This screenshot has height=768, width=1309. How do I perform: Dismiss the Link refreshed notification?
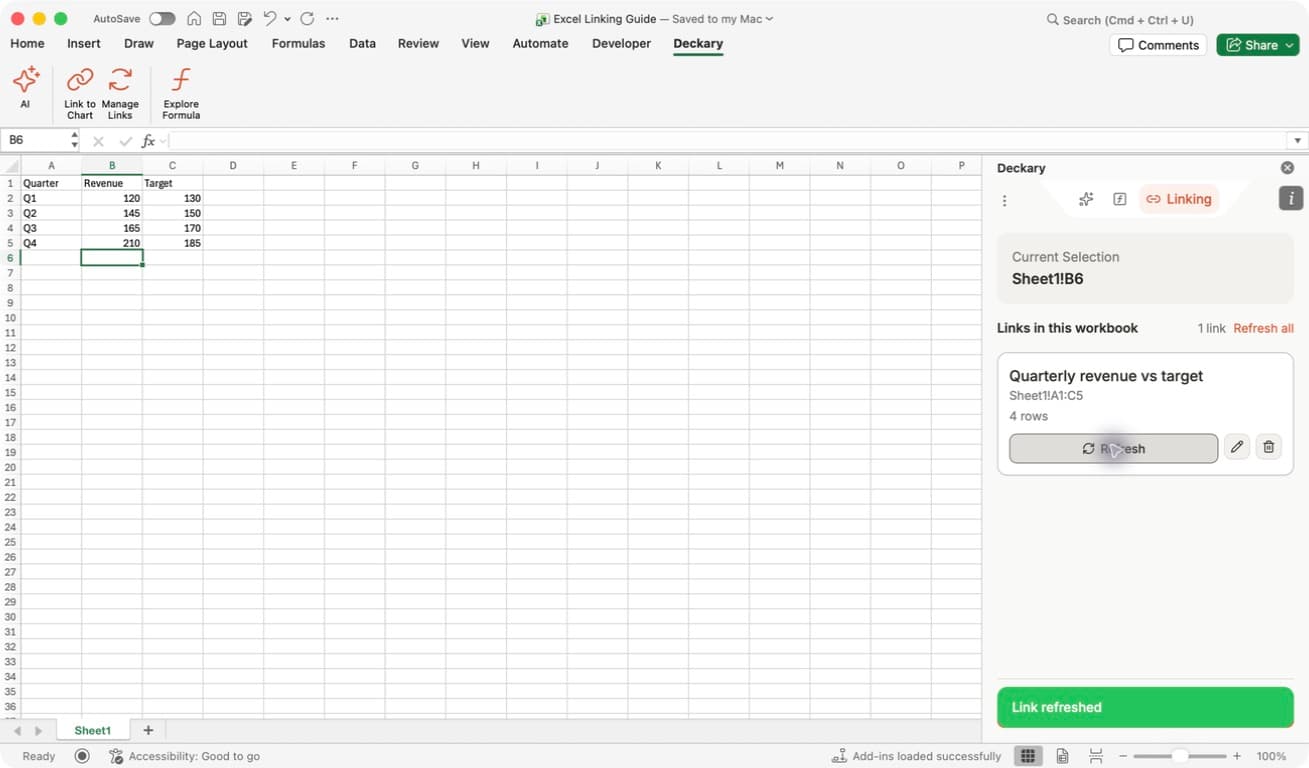[1145, 707]
